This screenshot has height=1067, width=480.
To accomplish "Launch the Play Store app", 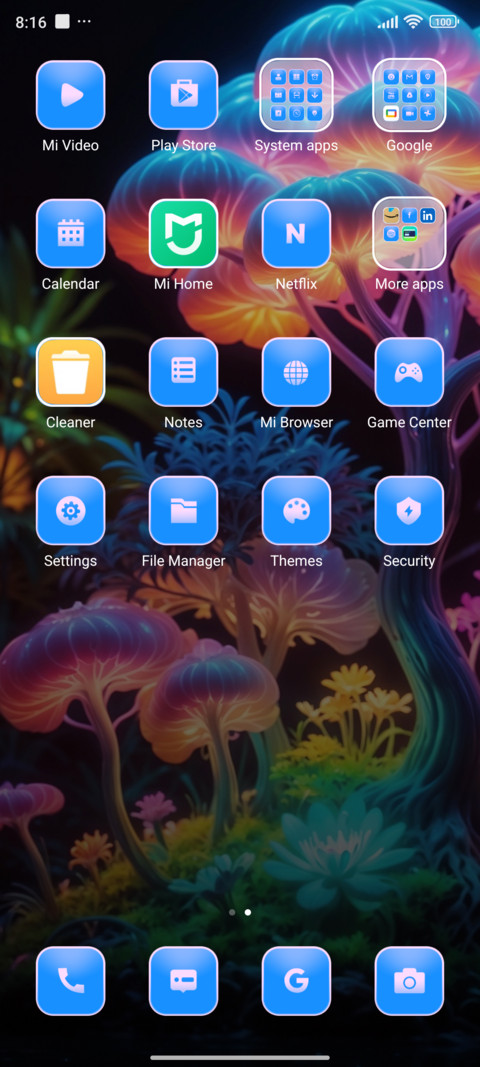I will pyautogui.click(x=183, y=95).
